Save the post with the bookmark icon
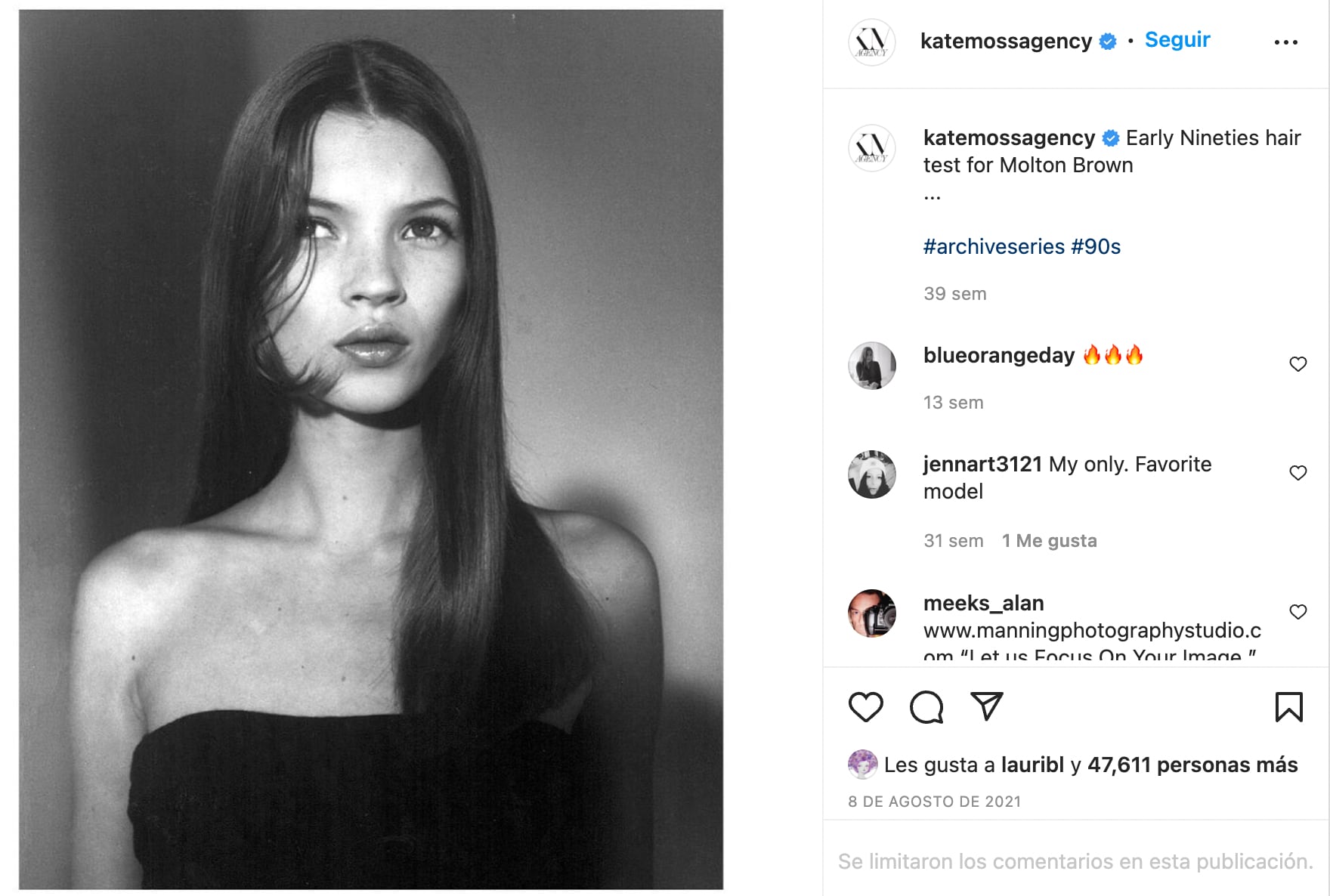The height and width of the screenshot is (896, 1330). click(1288, 708)
